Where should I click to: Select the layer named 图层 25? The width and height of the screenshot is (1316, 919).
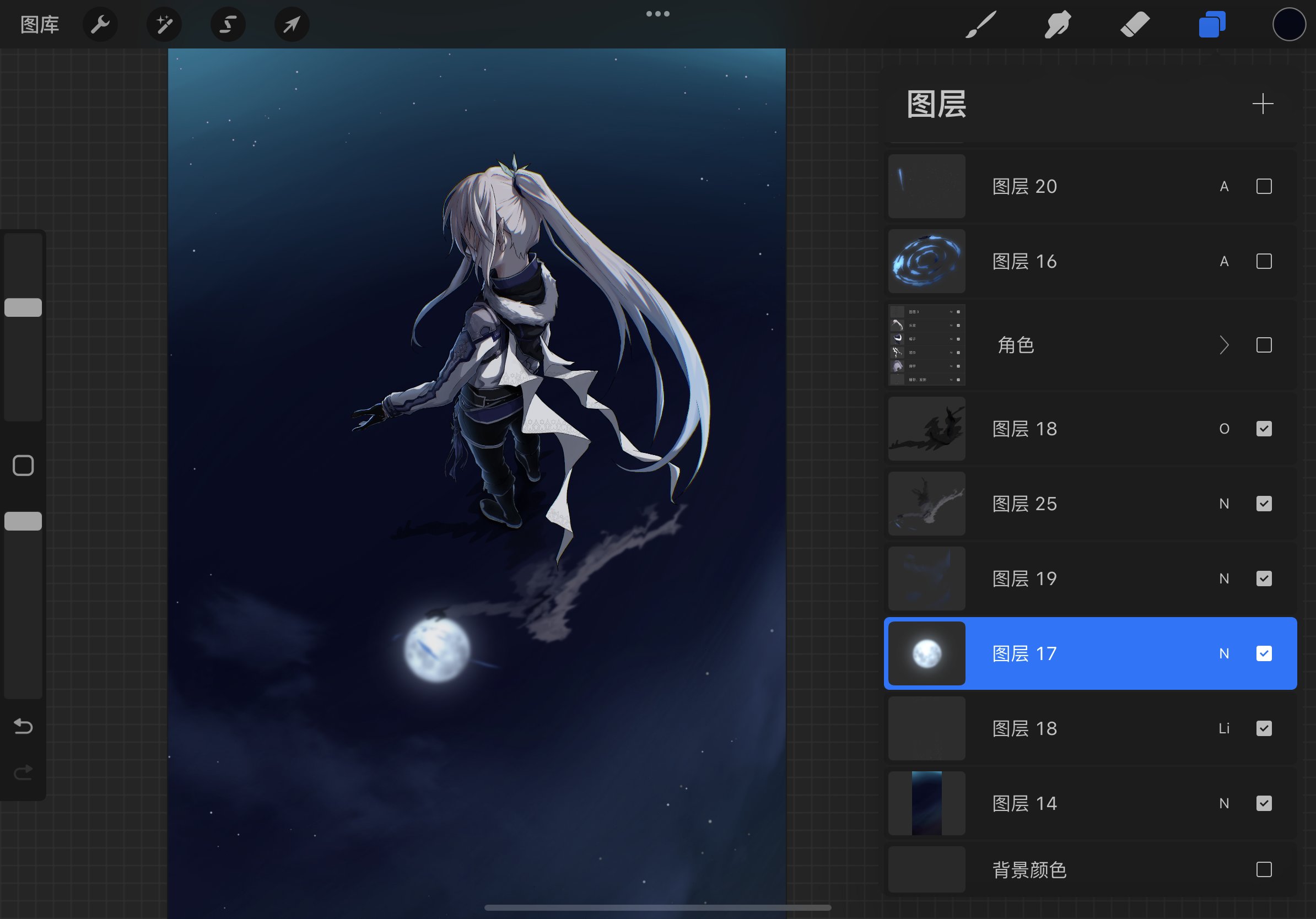[1024, 504]
